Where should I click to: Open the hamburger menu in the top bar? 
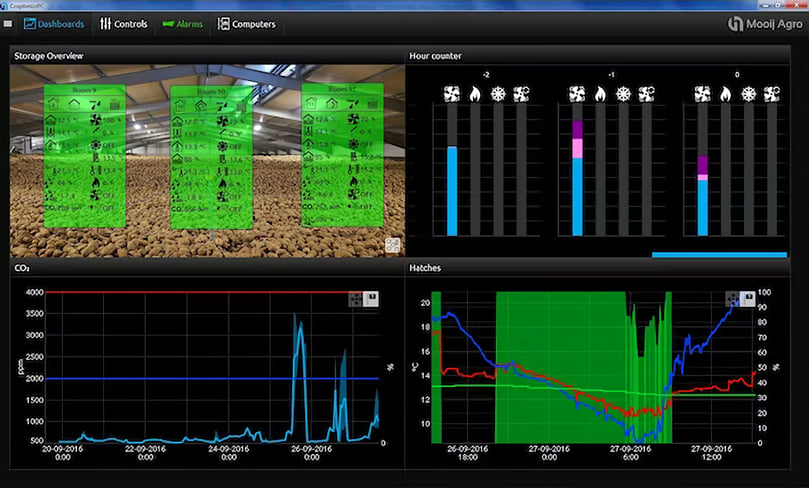coord(8,24)
